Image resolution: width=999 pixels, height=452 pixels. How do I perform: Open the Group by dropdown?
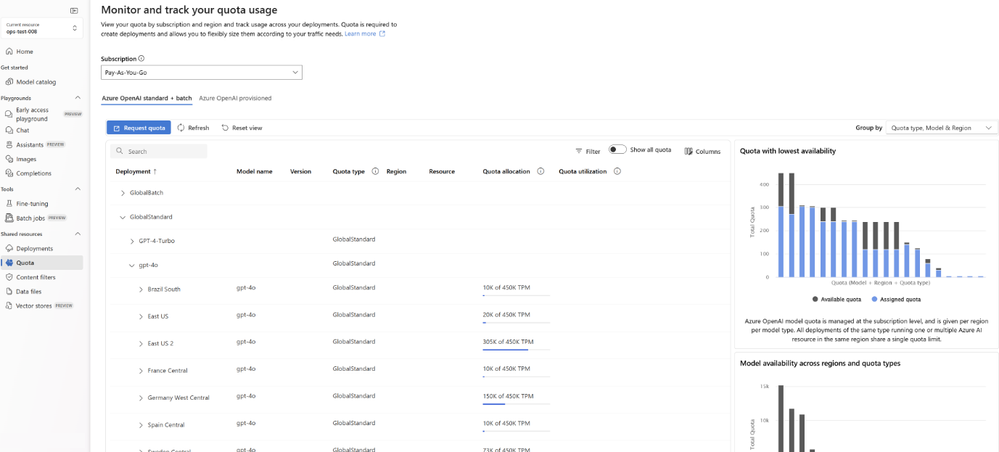click(942, 128)
